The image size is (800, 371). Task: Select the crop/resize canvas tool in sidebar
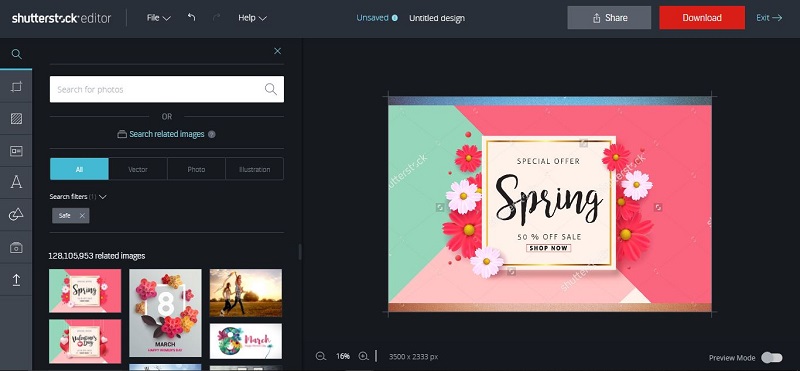point(16,87)
